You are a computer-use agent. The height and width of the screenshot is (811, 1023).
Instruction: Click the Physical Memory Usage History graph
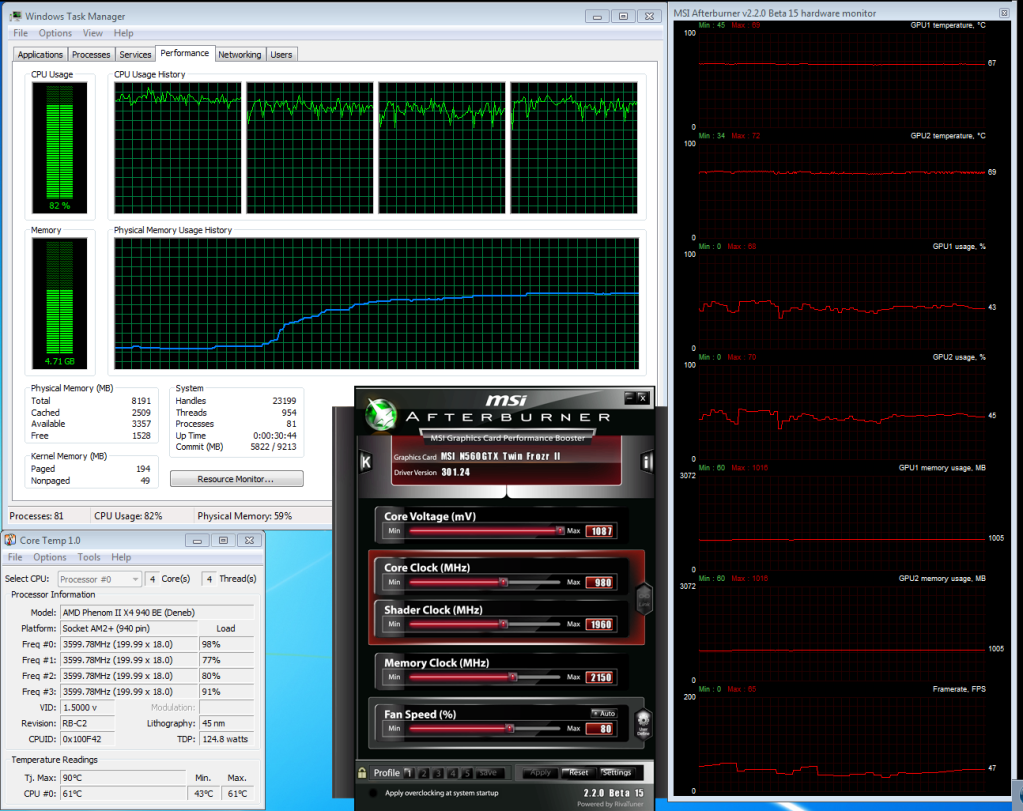[376, 303]
